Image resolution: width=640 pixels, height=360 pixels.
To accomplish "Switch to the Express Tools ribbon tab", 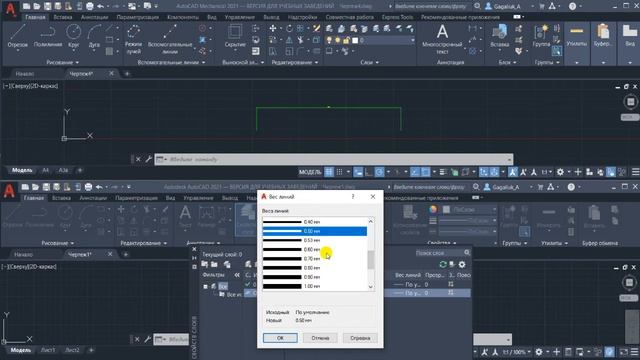I will 397,17.
